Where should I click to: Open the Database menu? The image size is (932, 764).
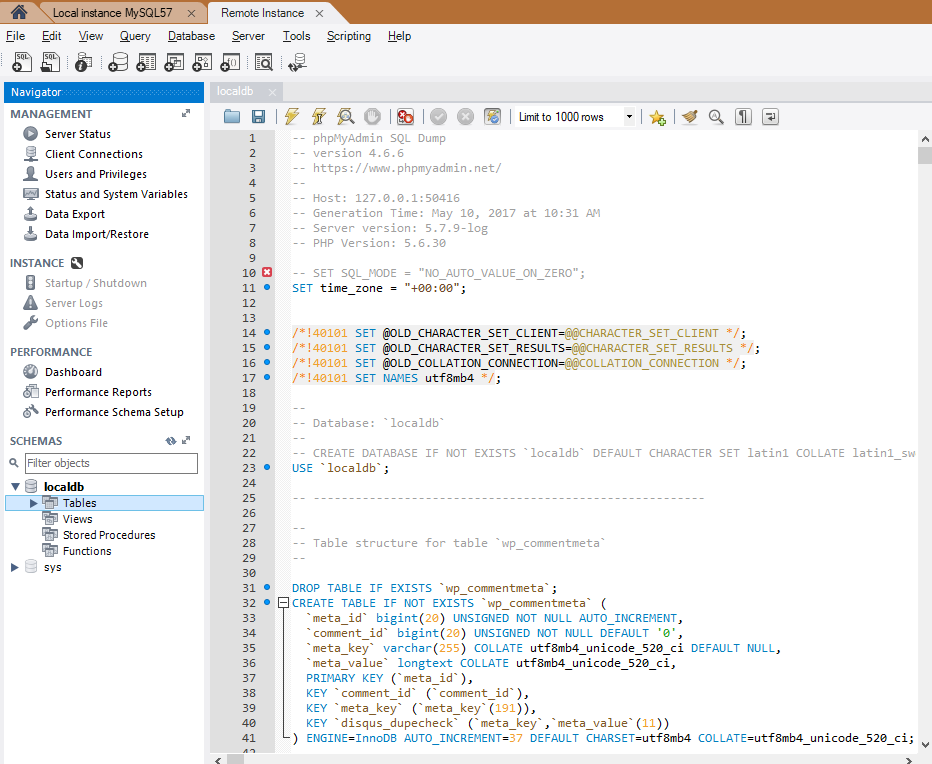click(x=191, y=36)
